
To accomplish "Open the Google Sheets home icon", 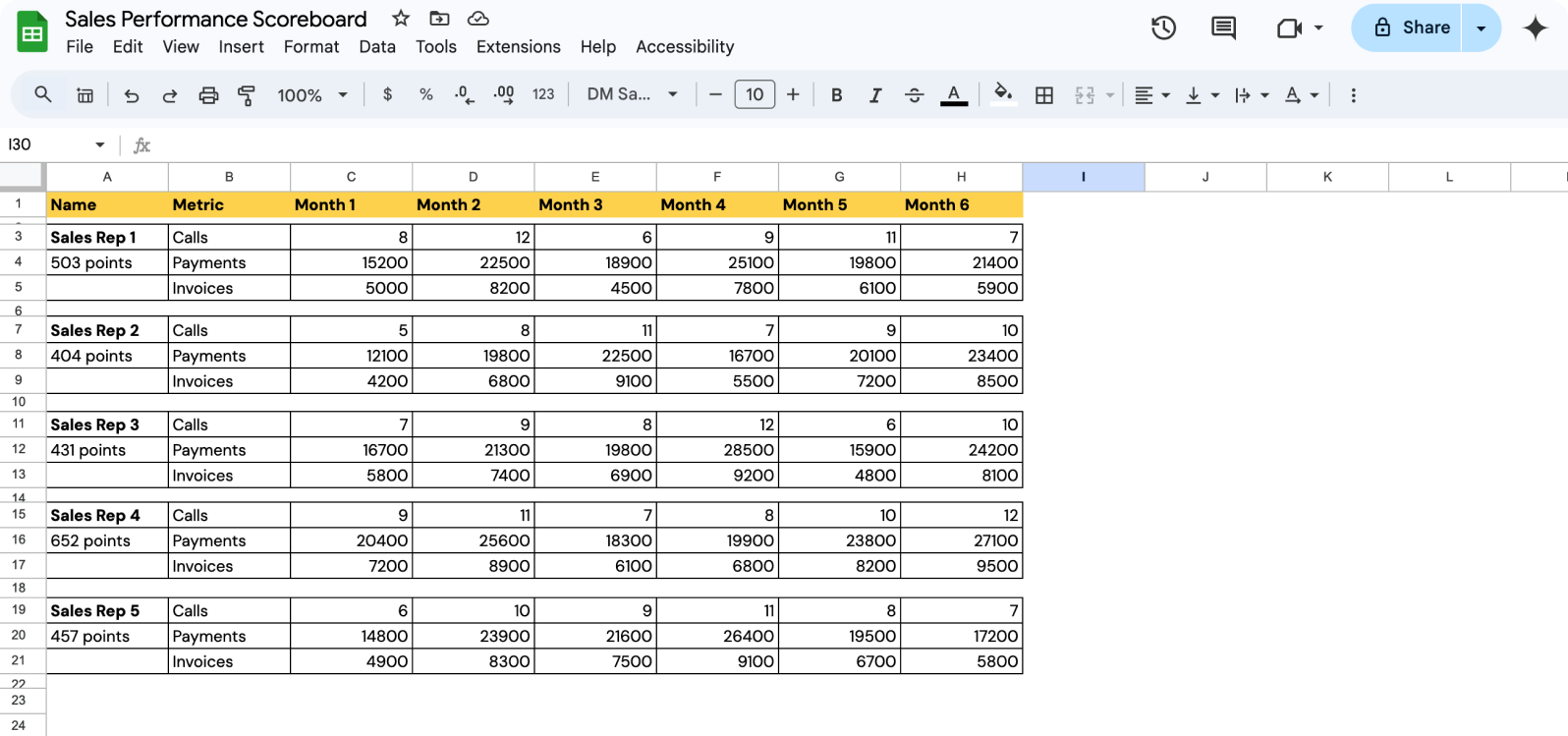I will [32, 32].
